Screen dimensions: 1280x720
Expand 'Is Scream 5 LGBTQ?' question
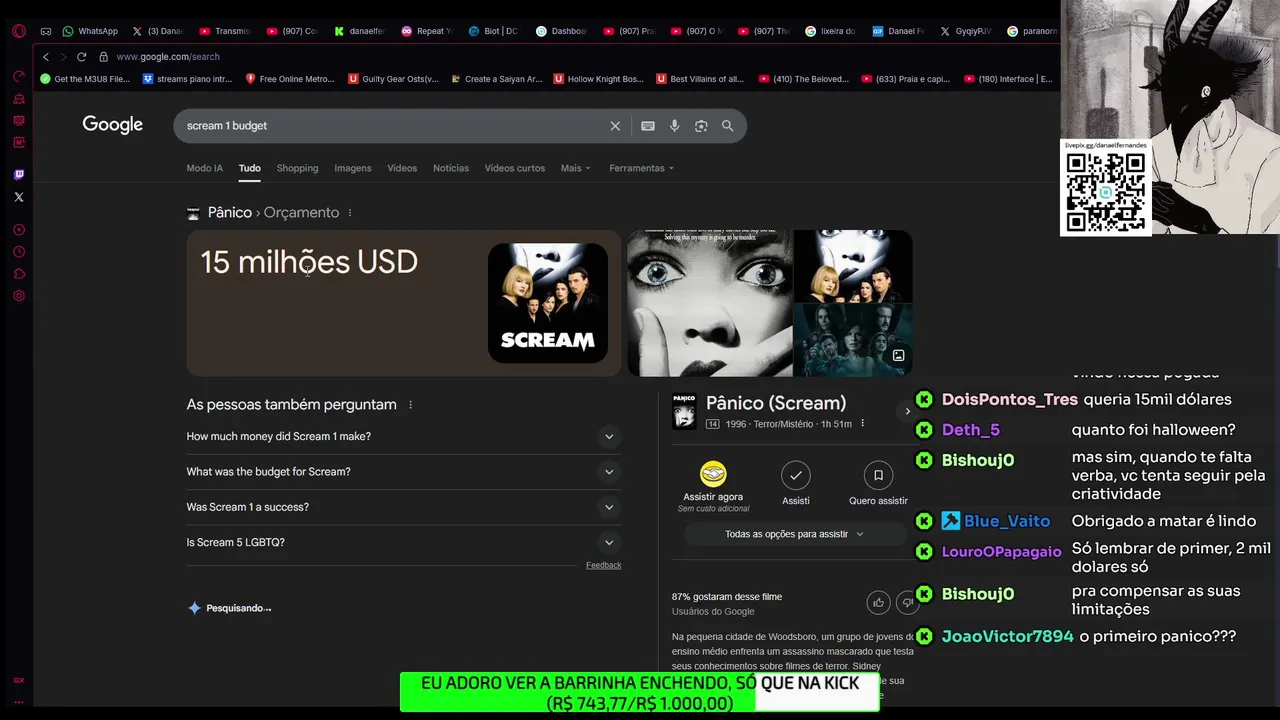click(403, 542)
